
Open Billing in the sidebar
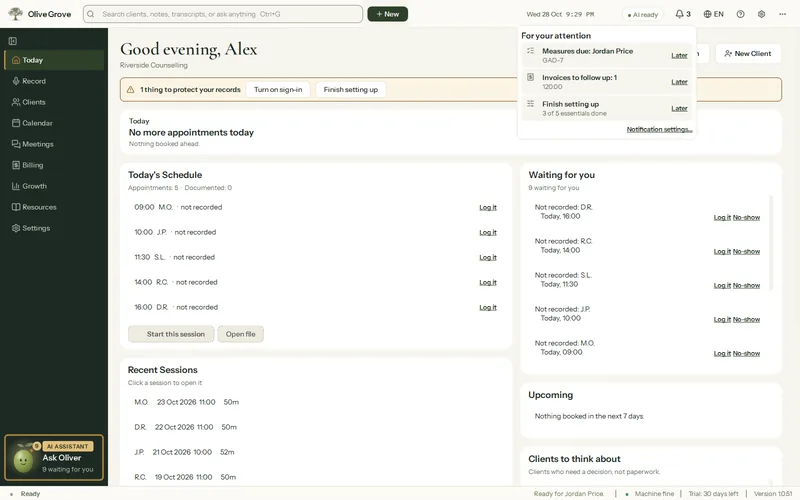click(x=54, y=165)
